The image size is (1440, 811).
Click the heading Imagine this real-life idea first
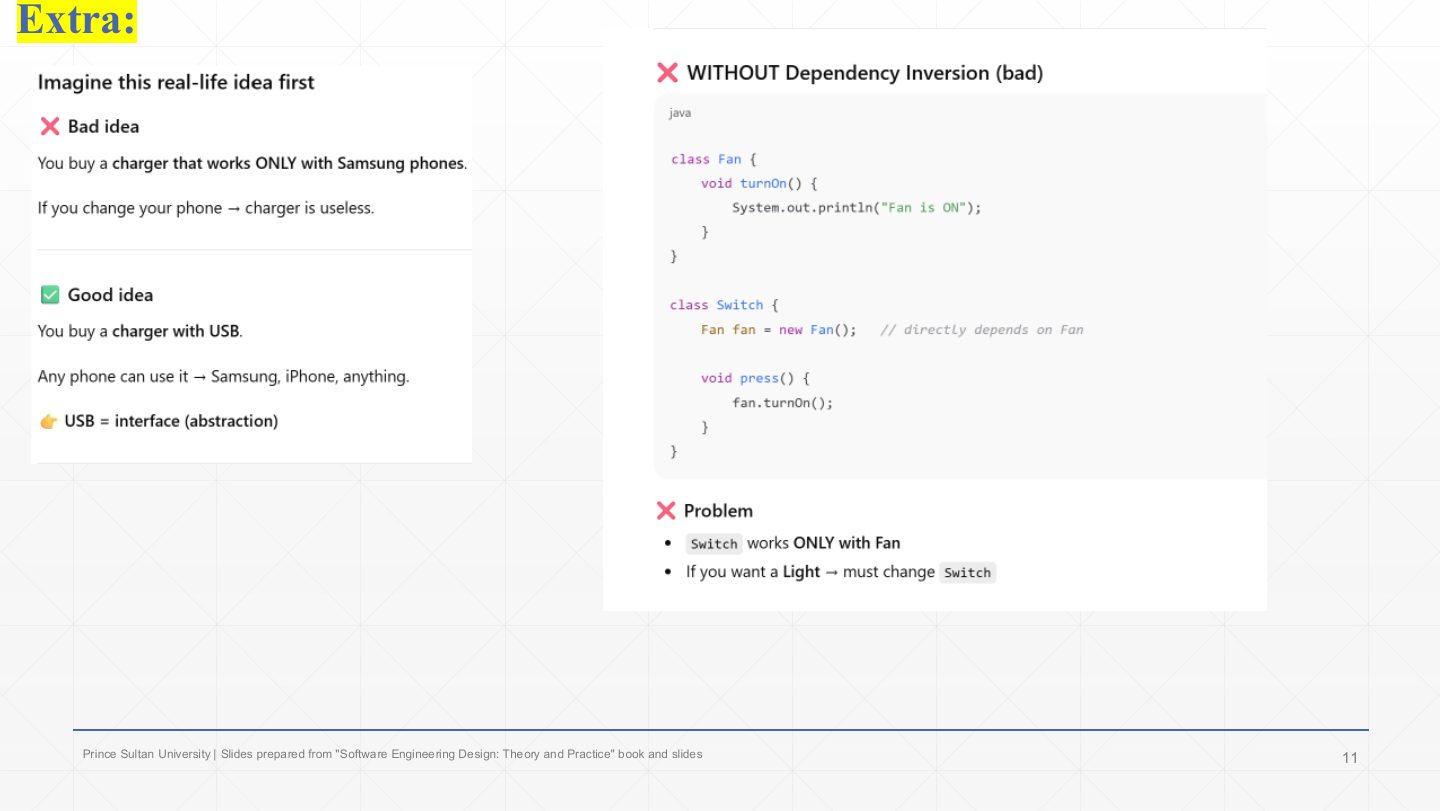pyautogui.click(x=176, y=82)
